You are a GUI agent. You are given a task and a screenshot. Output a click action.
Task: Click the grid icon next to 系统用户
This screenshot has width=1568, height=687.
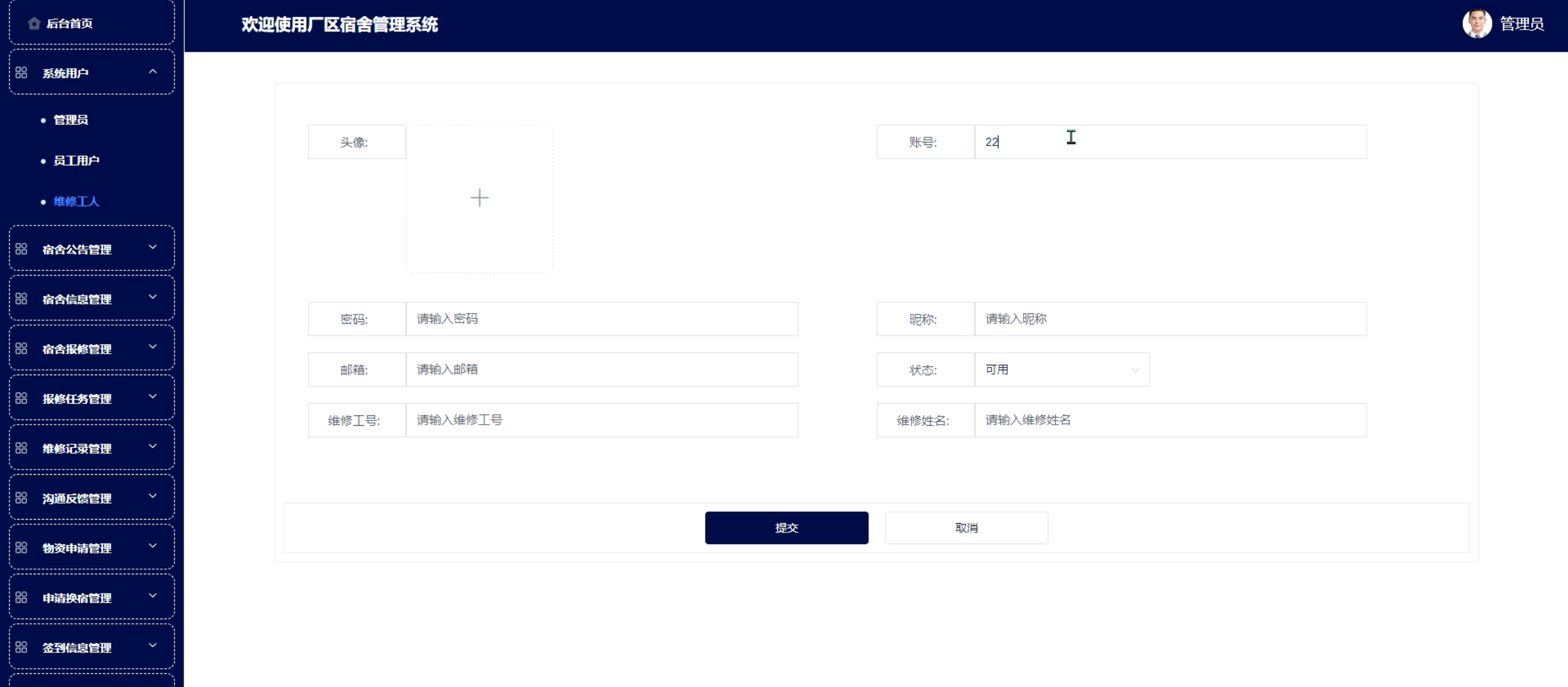[x=21, y=73]
